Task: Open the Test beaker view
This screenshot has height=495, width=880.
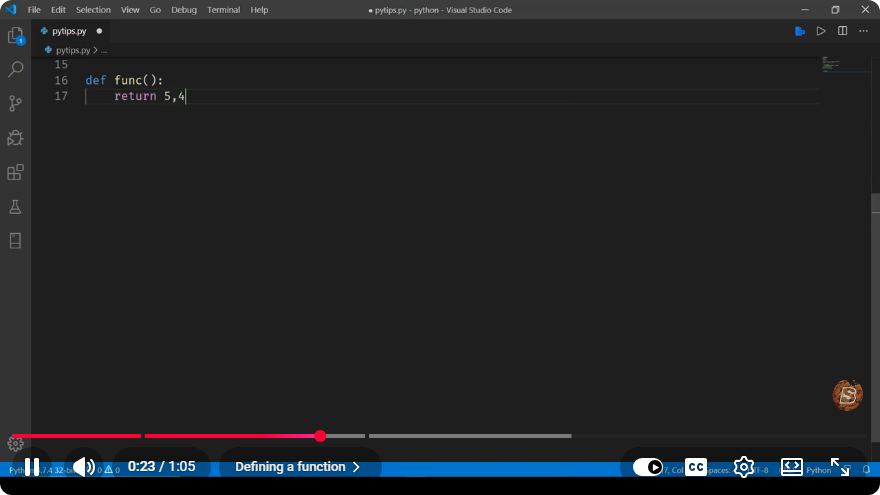Action: pyautogui.click(x=16, y=207)
